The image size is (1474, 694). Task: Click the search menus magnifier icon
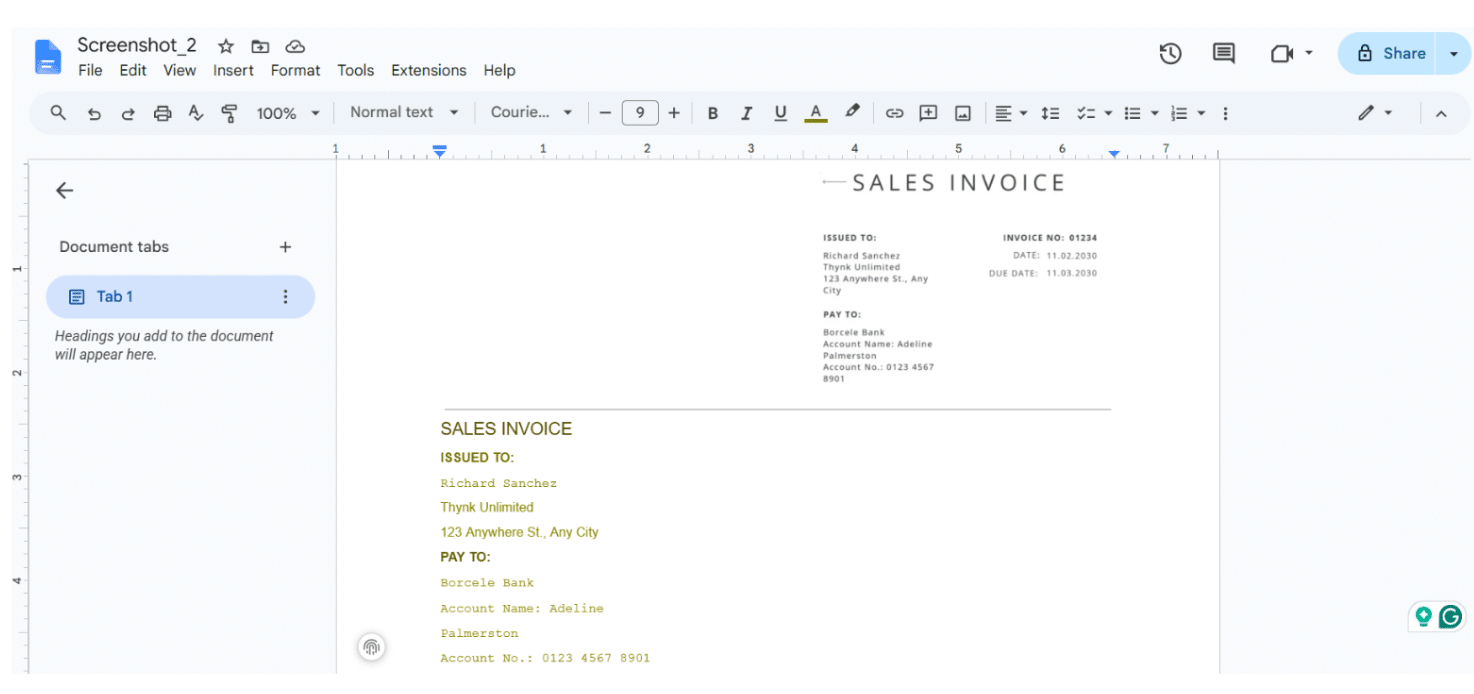tap(58, 113)
